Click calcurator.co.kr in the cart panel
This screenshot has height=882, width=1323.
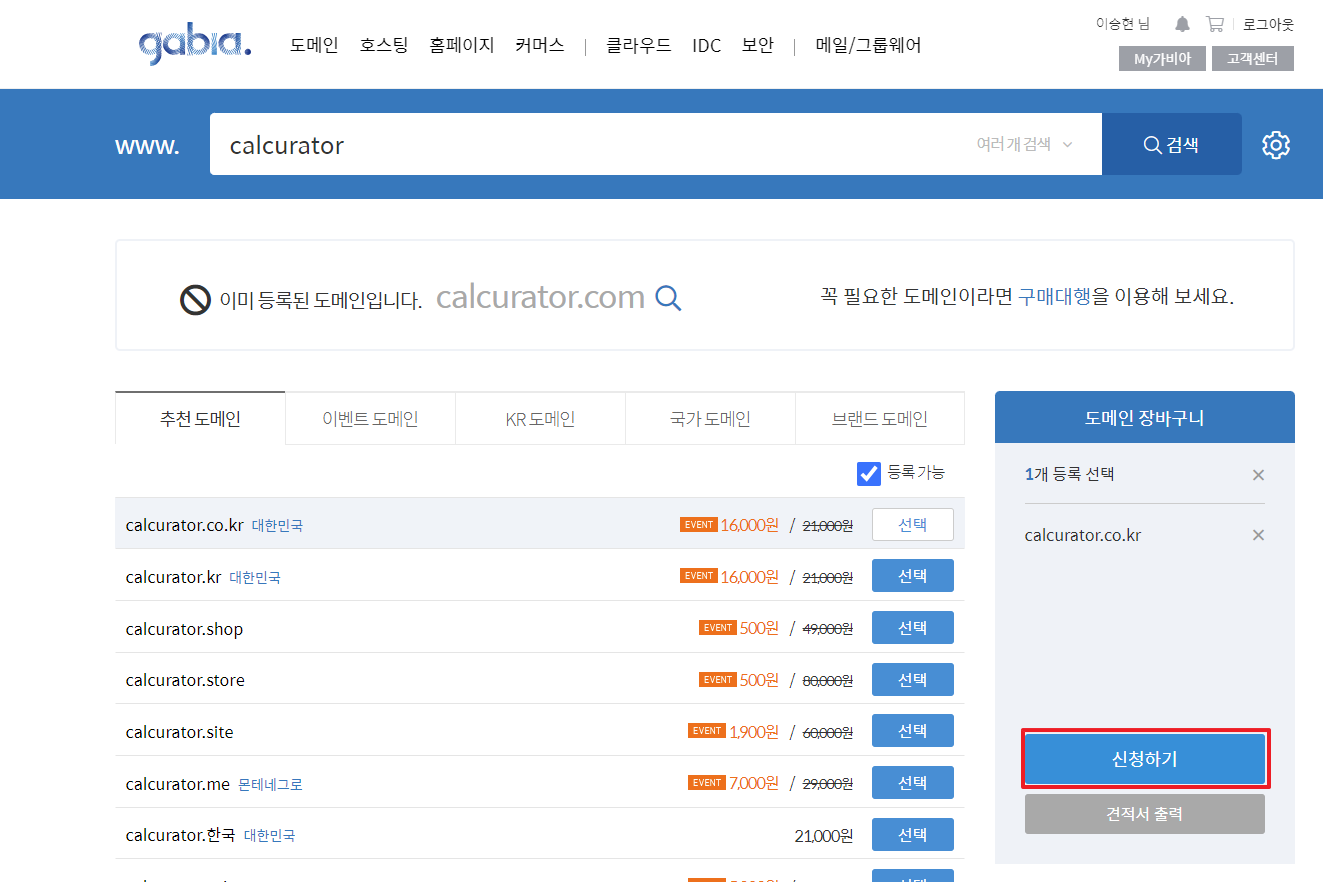coord(1083,535)
